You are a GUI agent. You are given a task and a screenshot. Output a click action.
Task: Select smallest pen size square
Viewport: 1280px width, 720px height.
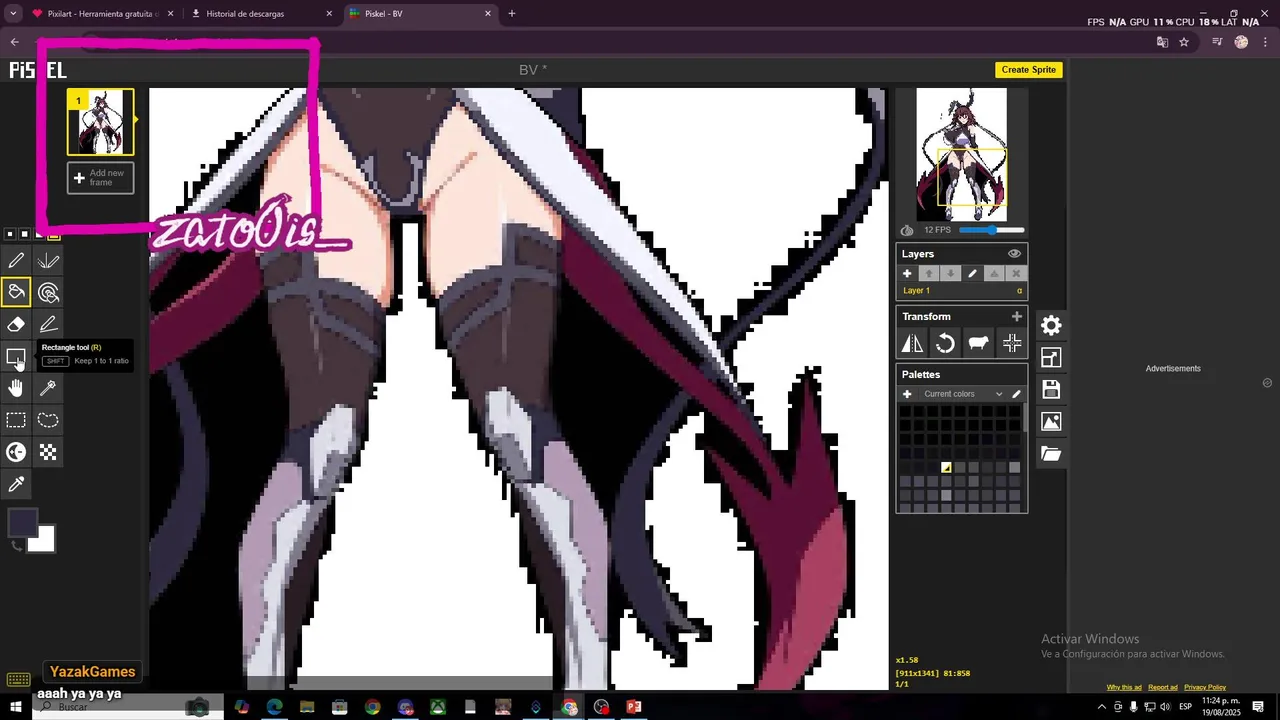[x=10, y=235]
